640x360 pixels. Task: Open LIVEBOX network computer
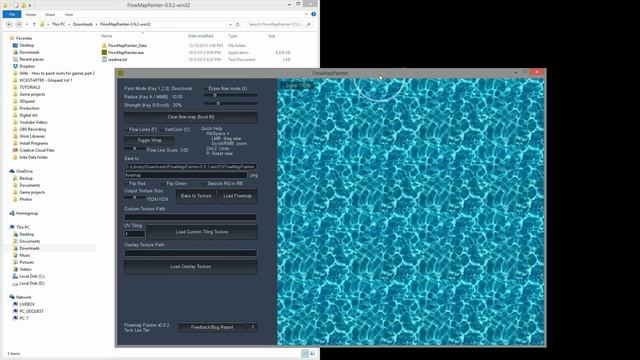pyautogui.click(x=27, y=304)
